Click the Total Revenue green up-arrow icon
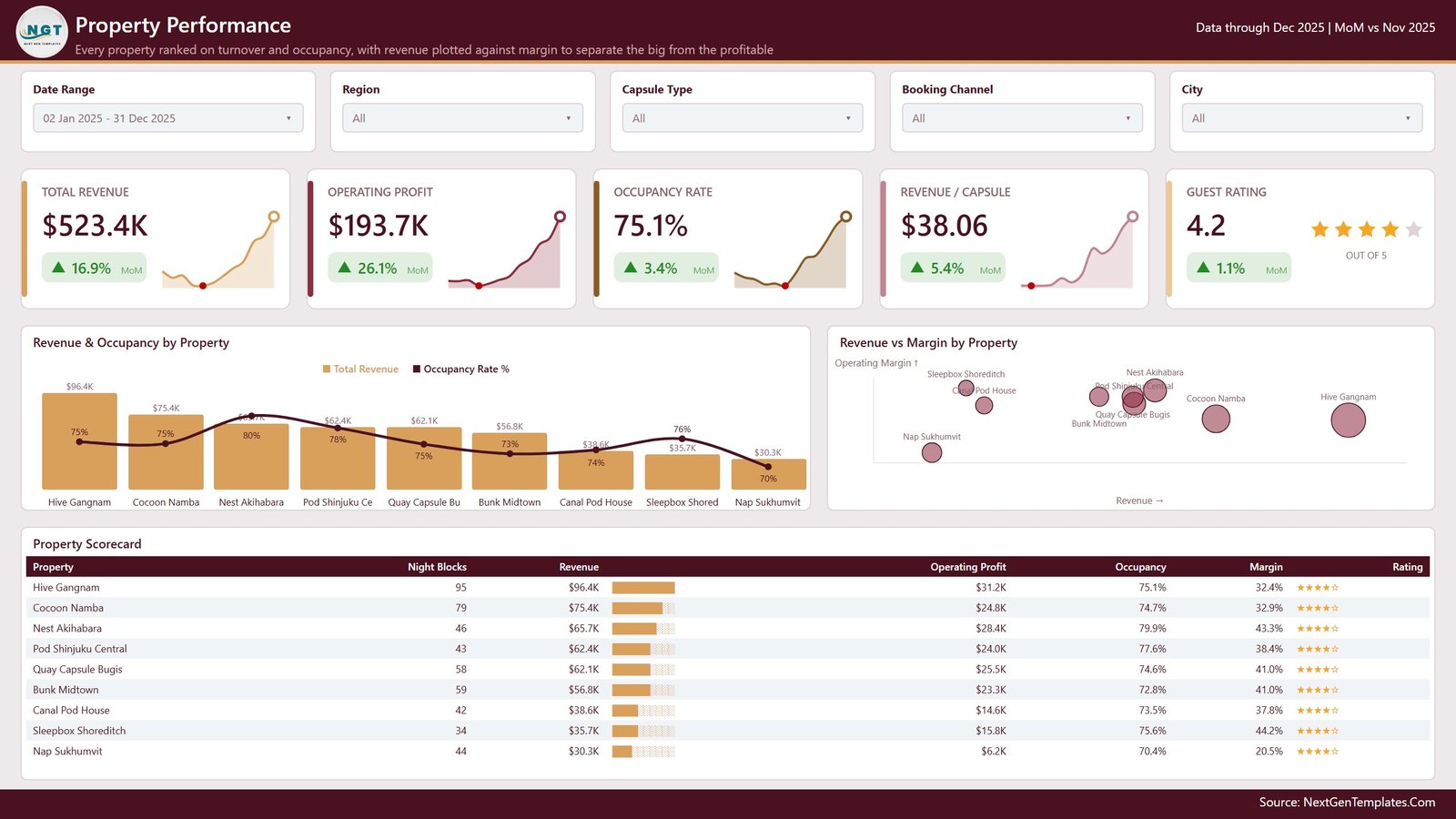Image resolution: width=1456 pixels, height=819 pixels. pos(58,268)
